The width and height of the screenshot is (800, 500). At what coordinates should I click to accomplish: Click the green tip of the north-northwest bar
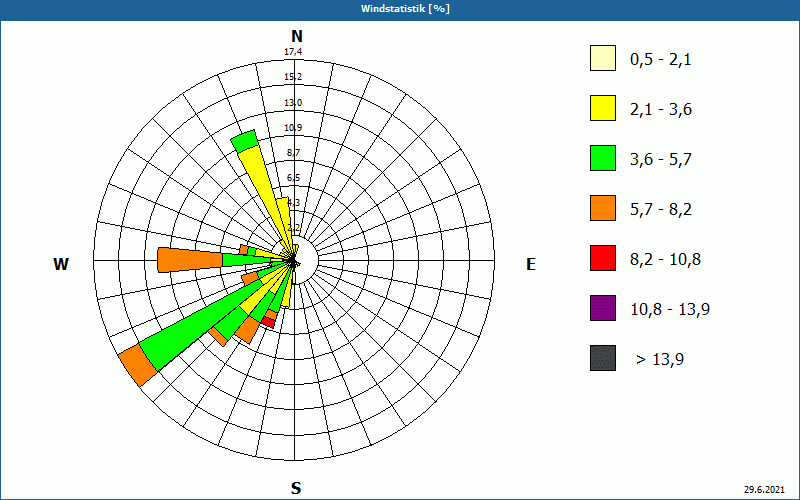click(x=245, y=141)
